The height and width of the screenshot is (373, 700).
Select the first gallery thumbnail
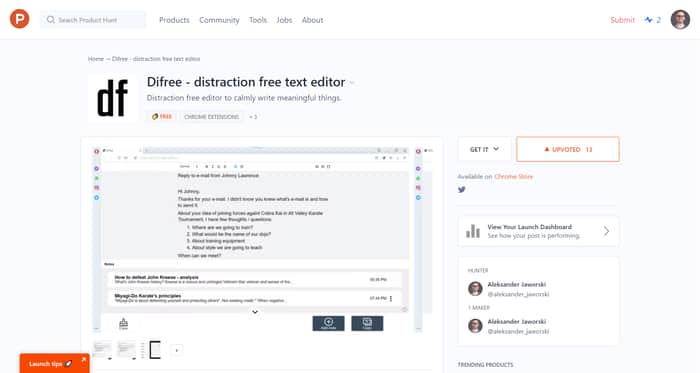(x=102, y=349)
